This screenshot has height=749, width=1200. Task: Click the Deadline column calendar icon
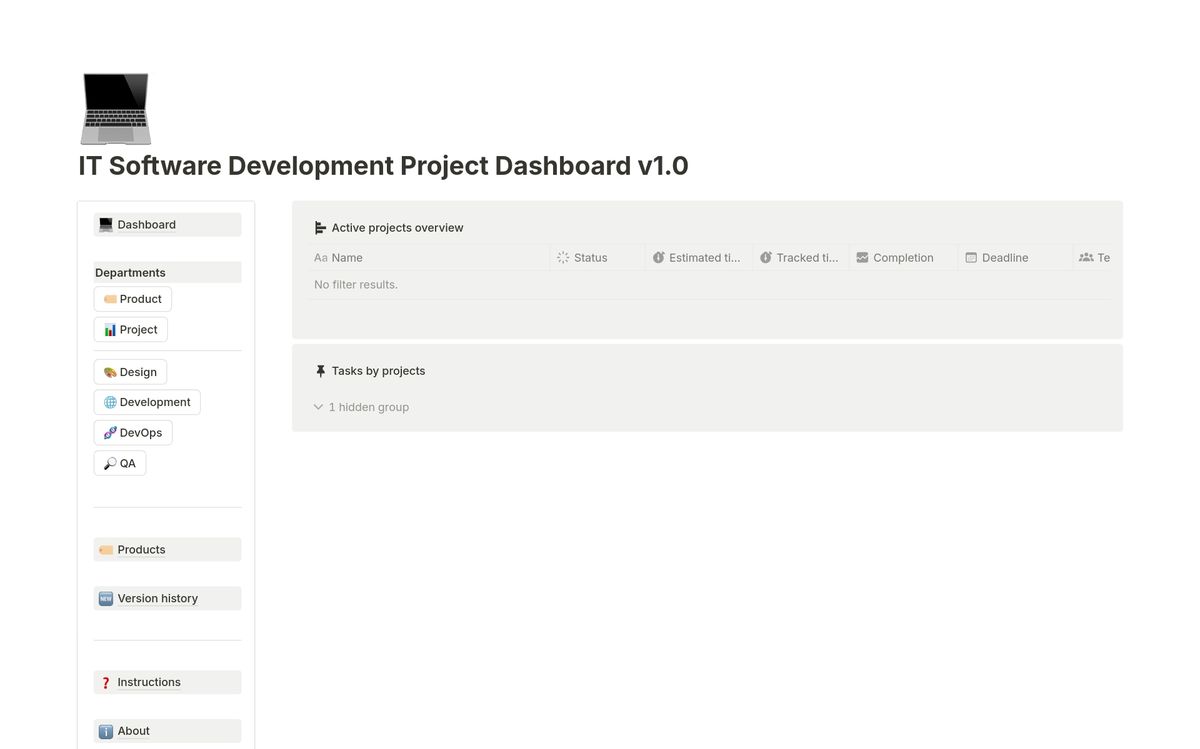coord(971,258)
